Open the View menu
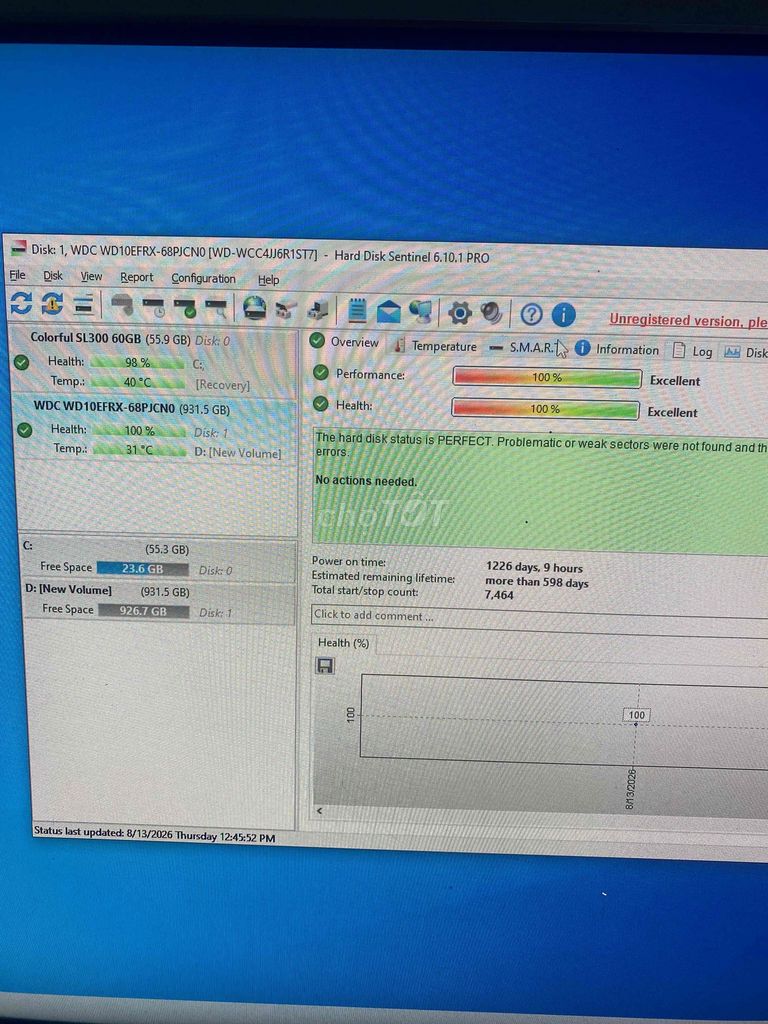The height and width of the screenshot is (1024, 768). 91,276
